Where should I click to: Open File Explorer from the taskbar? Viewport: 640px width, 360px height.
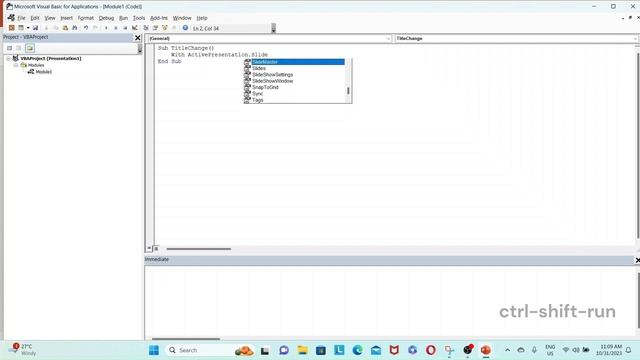click(x=302, y=350)
